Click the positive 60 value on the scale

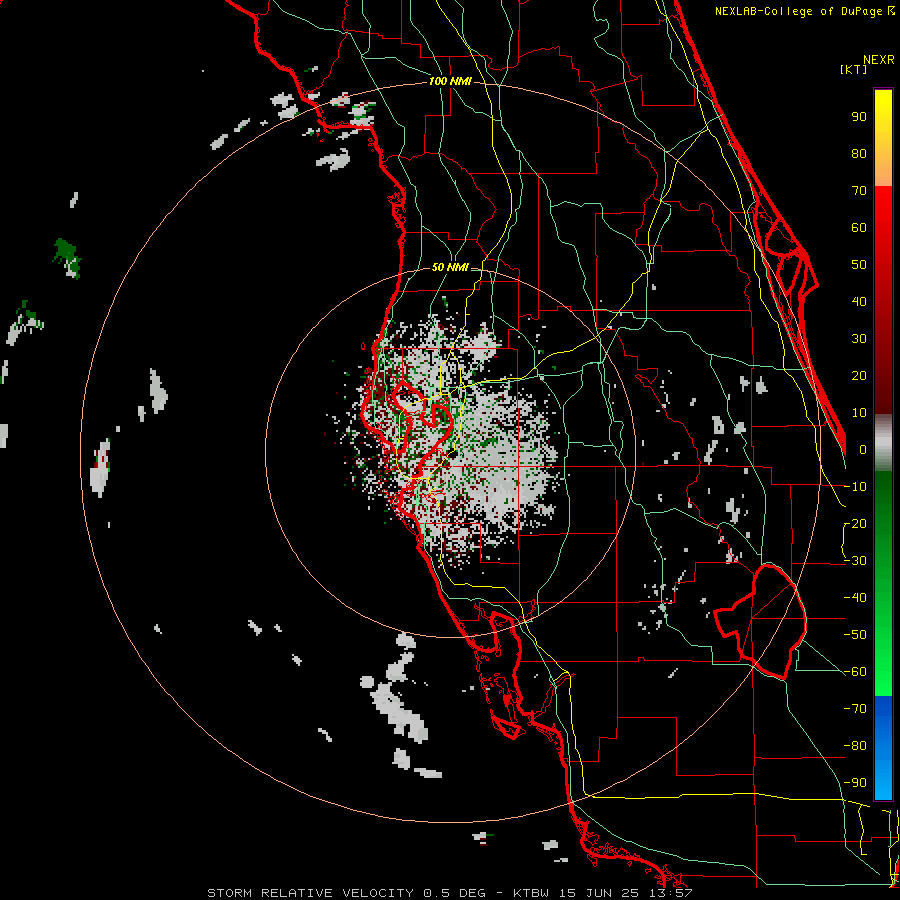859,227
